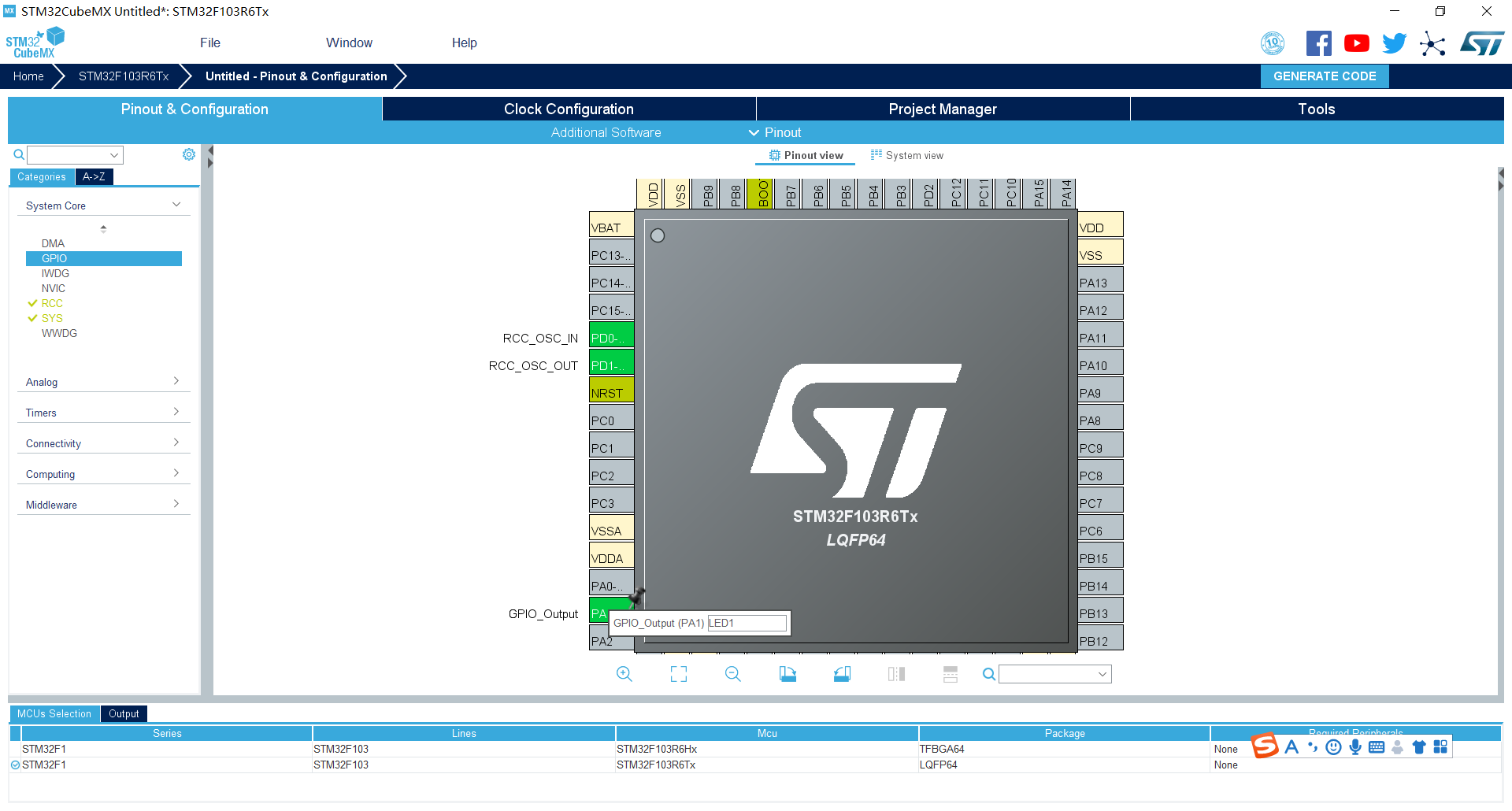Open Additional Software

tap(606, 132)
